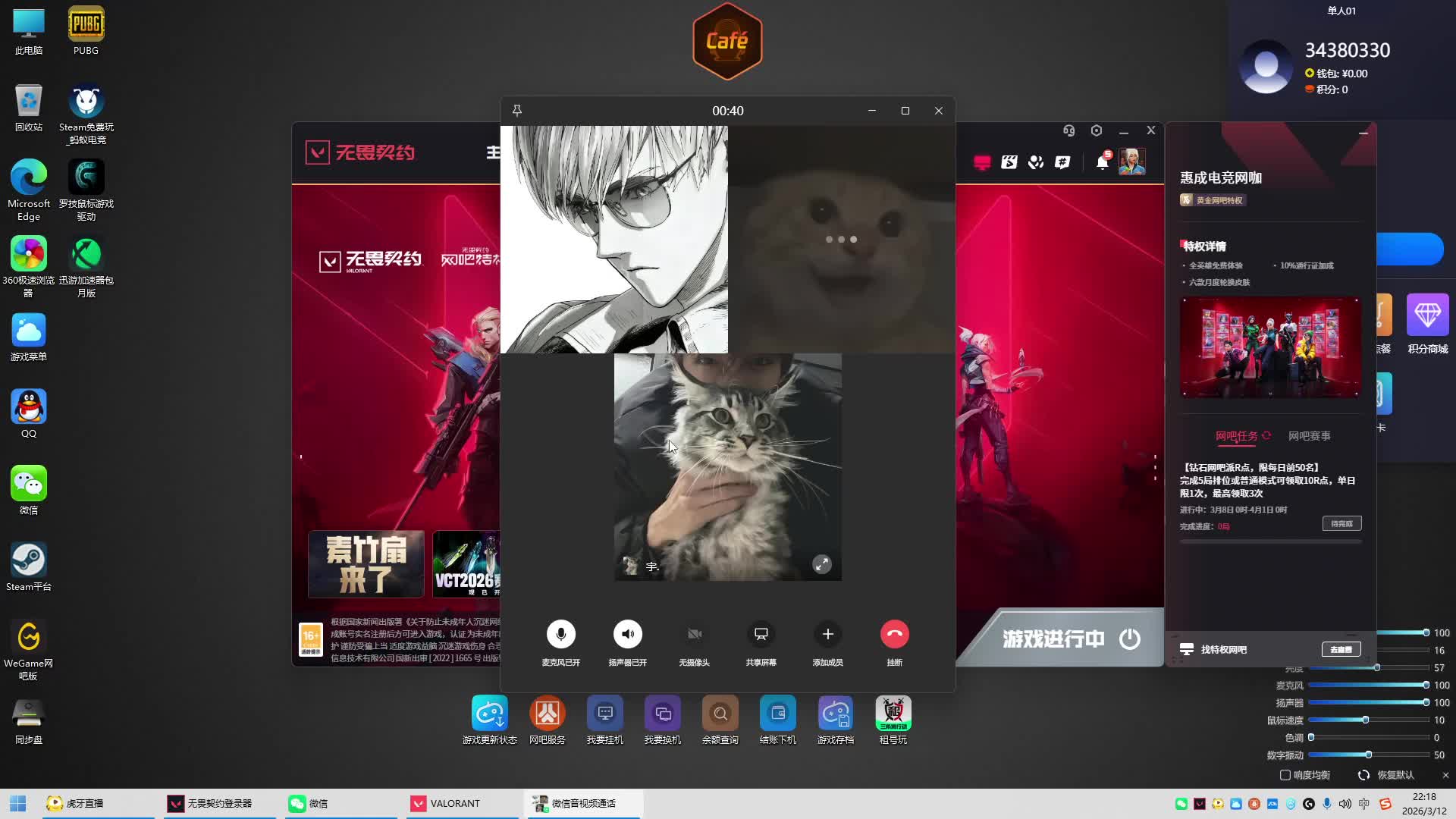Mute the microphone in video call
This screenshot has height=819, width=1456.
(560, 634)
